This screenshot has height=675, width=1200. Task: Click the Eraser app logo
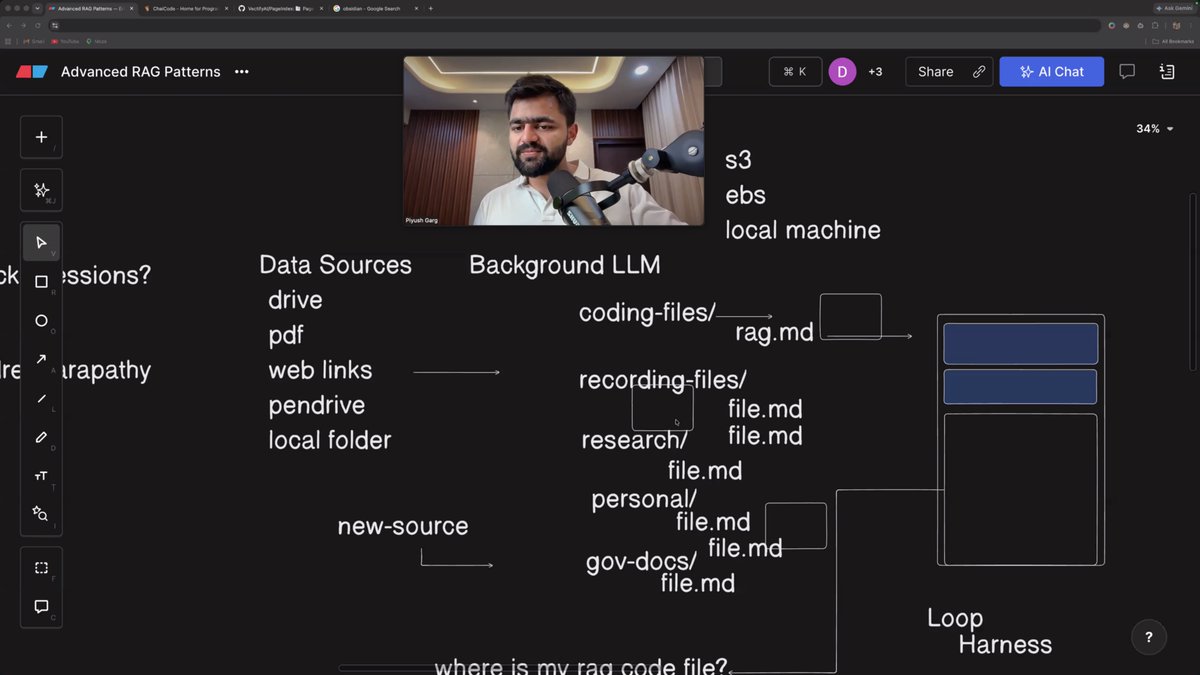[x=32, y=72]
